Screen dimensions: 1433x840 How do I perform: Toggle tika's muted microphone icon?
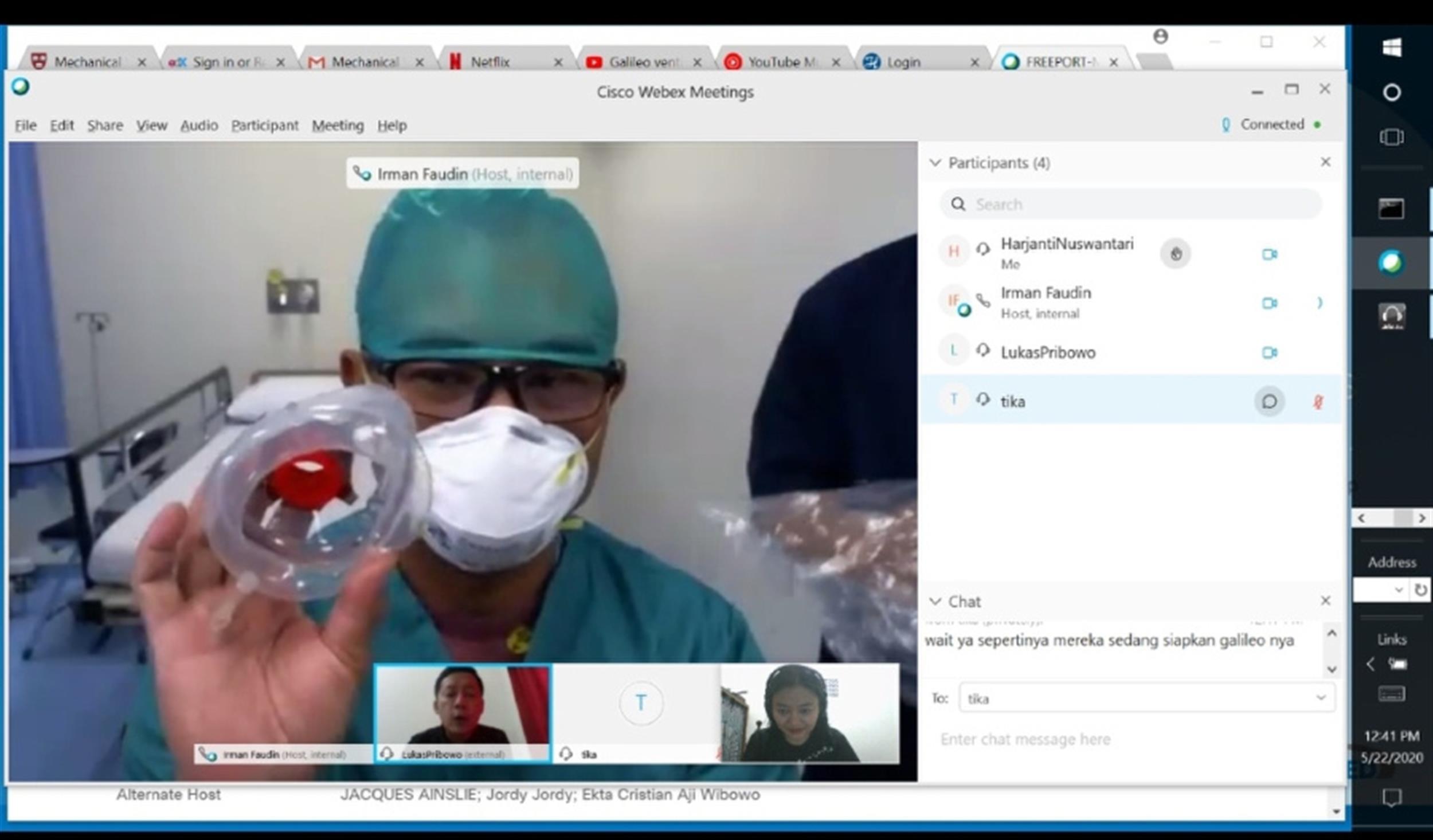pyautogui.click(x=1318, y=402)
